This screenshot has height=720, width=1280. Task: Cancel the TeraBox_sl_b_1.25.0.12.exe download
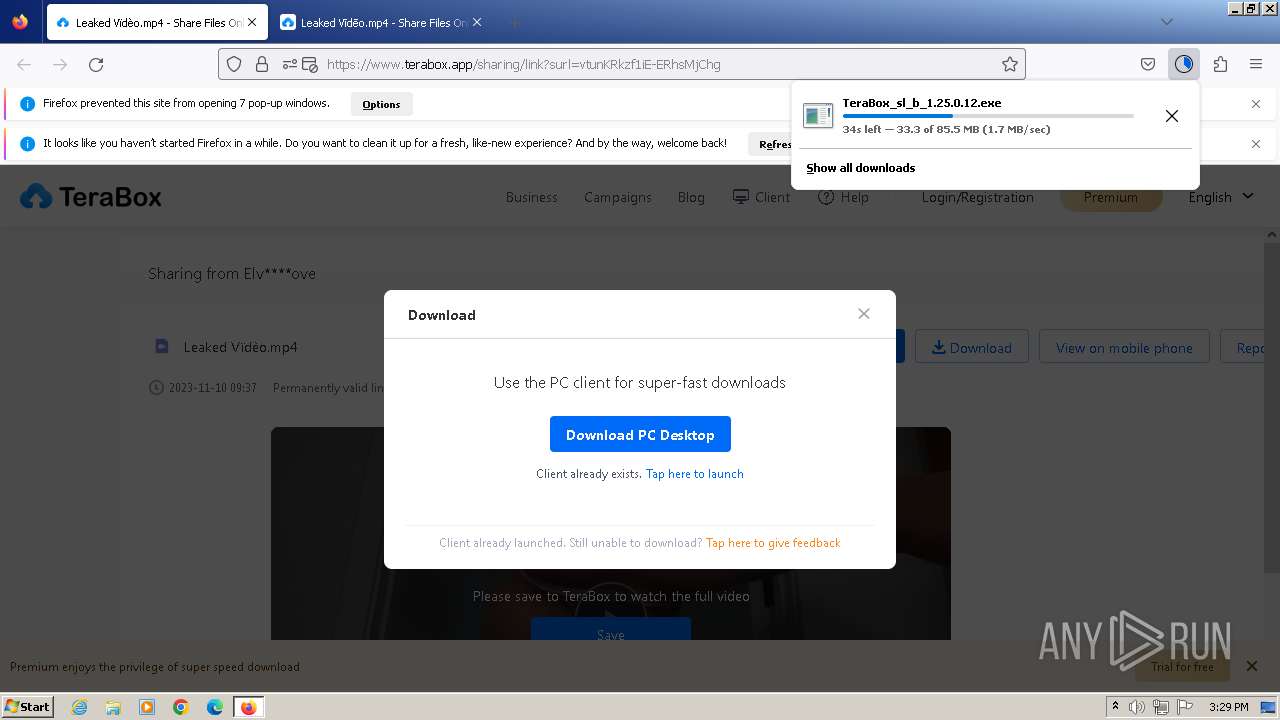tap(1172, 116)
